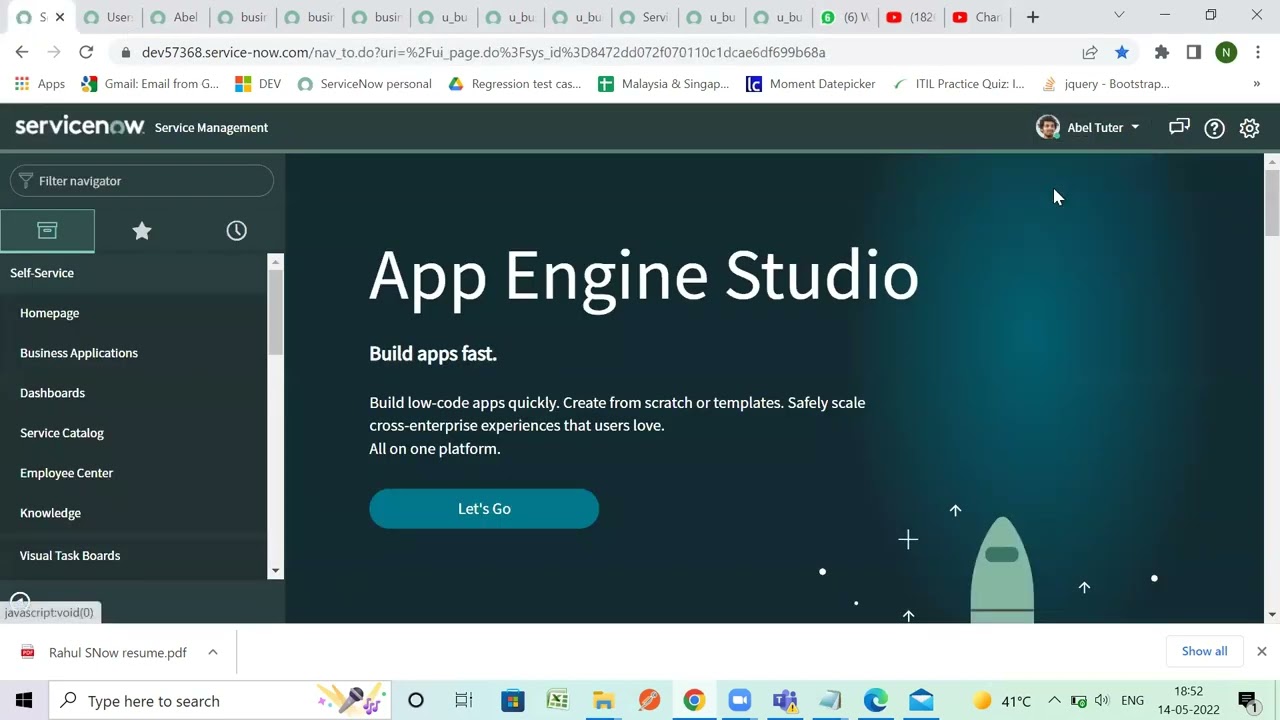1280x720 pixels.
Task: Open the Moment Datepicker bookmark
Action: (x=811, y=84)
